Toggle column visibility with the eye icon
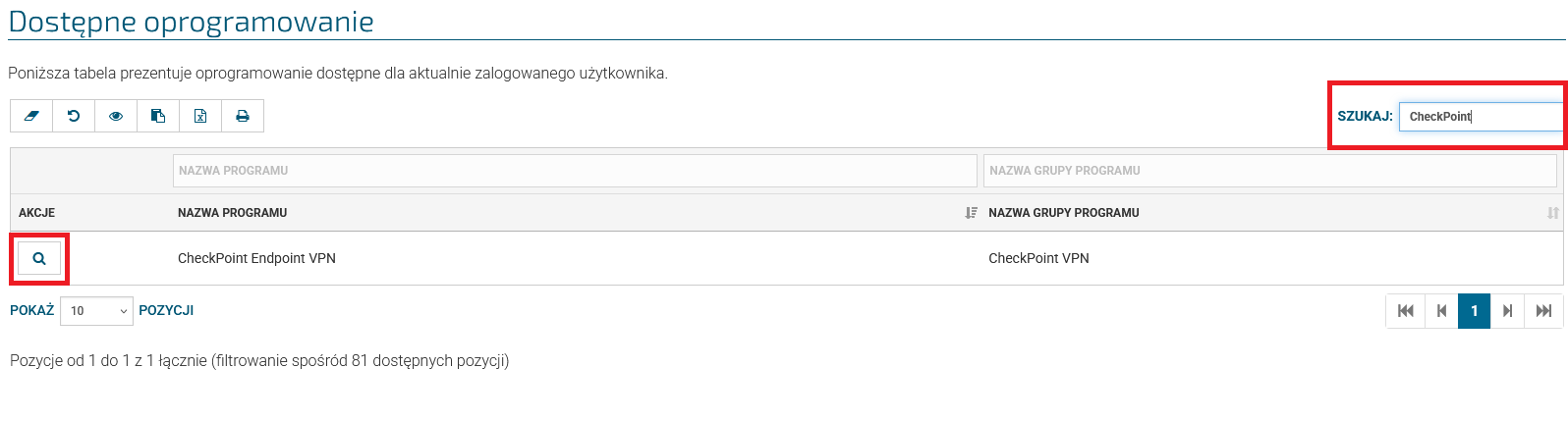 pyautogui.click(x=116, y=116)
